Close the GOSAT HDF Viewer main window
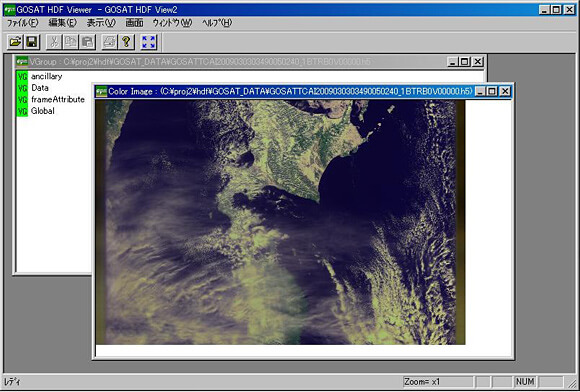Image resolution: width=580 pixels, height=392 pixels. tap(569, 10)
